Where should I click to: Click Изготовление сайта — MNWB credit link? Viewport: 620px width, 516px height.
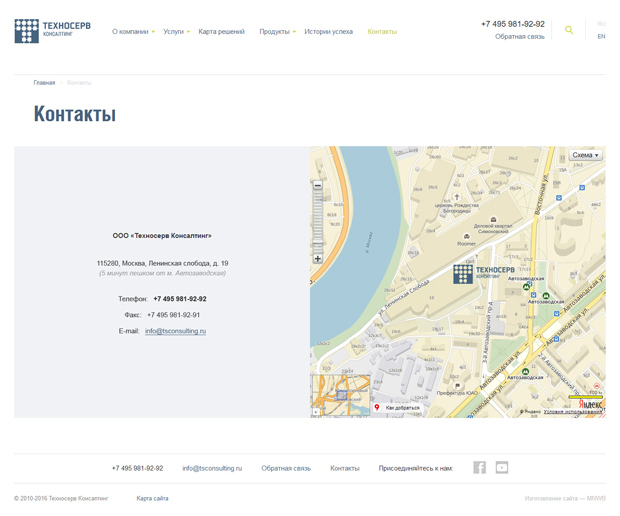tap(565, 498)
